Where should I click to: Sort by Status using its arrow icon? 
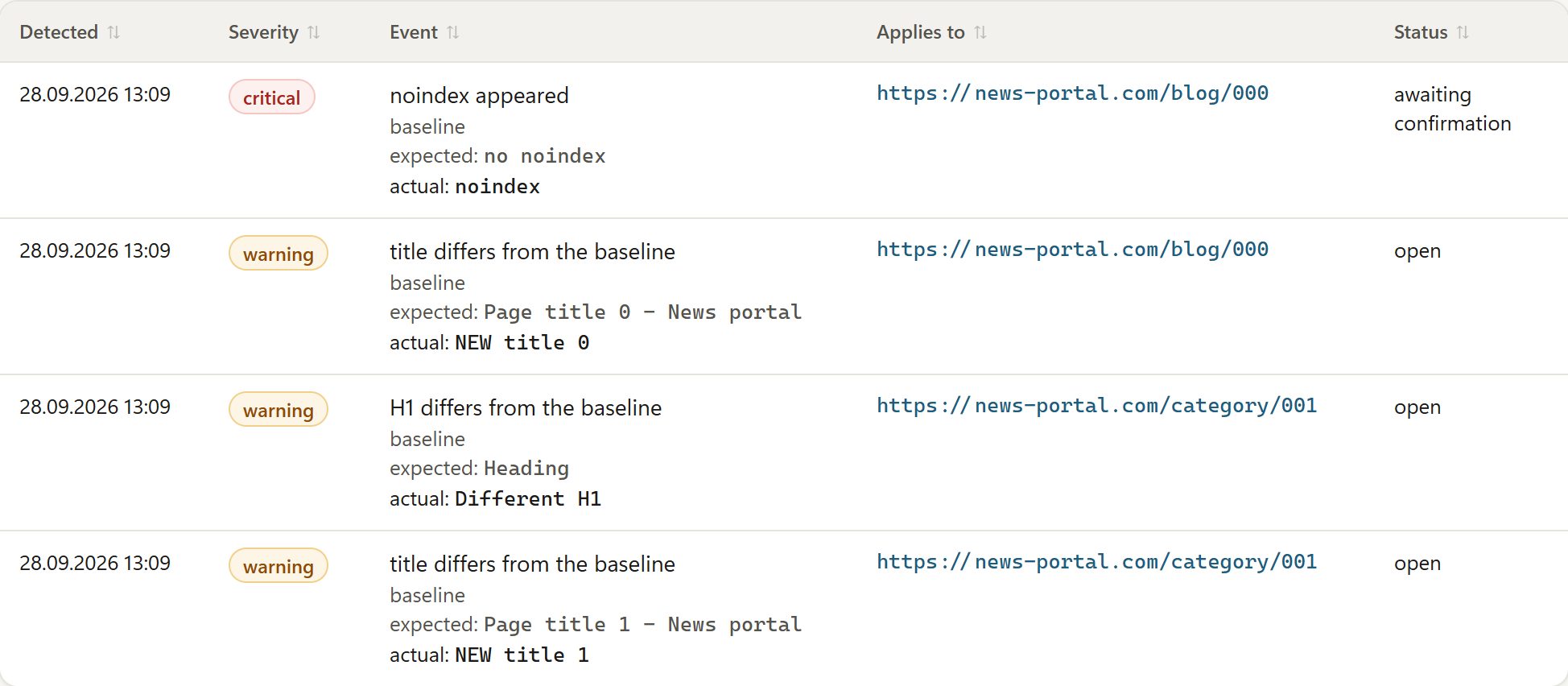coord(1463,32)
